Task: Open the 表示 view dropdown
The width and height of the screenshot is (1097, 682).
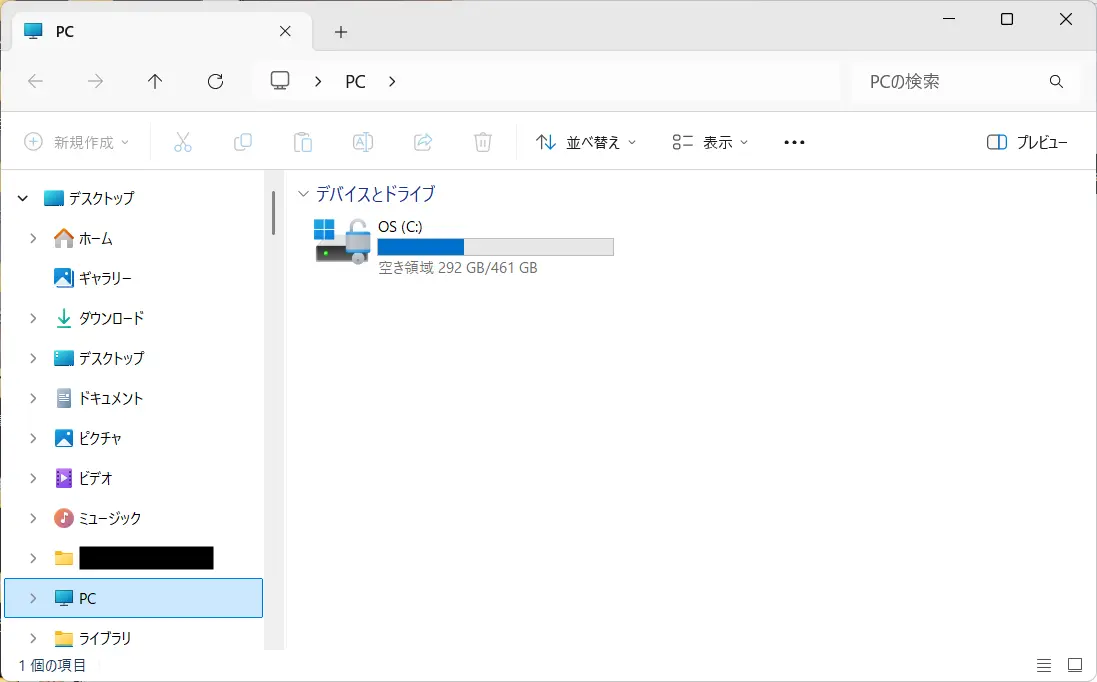Action: click(710, 142)
